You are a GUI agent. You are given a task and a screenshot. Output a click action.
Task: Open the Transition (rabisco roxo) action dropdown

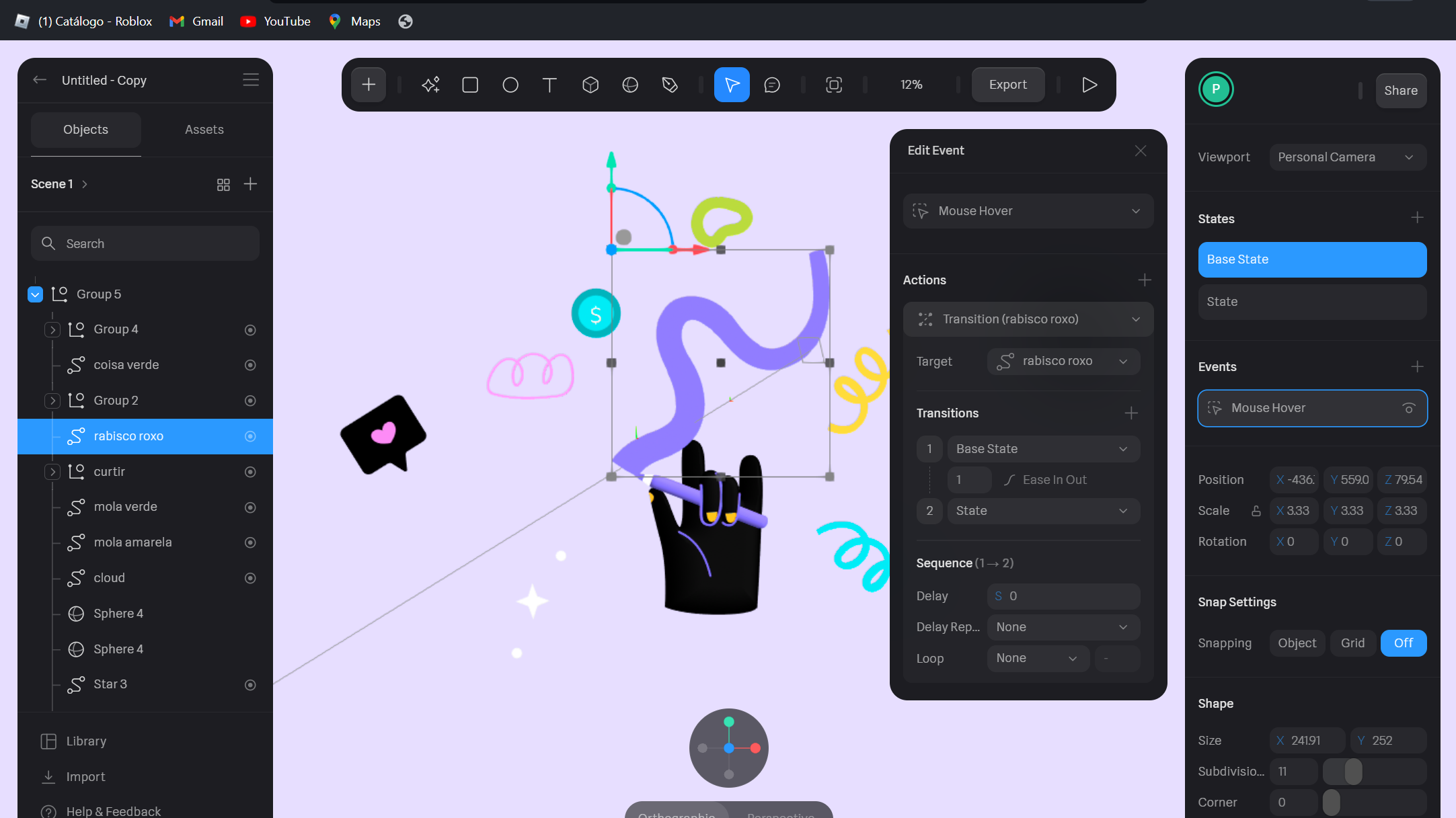[1028, 319]
